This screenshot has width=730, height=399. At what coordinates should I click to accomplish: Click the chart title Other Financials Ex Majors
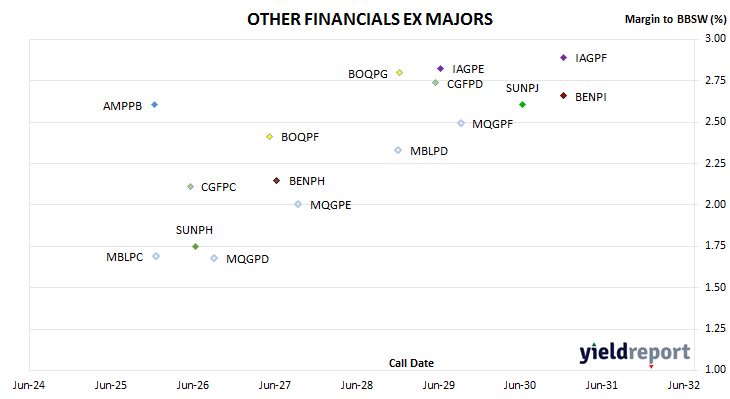[x=370, y=20]
